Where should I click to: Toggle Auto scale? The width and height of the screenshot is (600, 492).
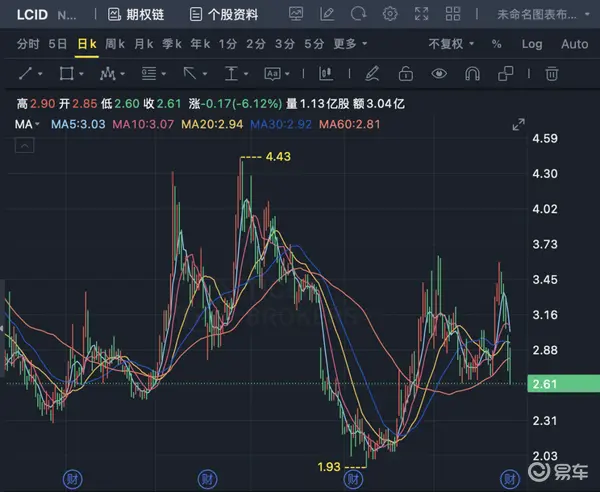point(574,44)
